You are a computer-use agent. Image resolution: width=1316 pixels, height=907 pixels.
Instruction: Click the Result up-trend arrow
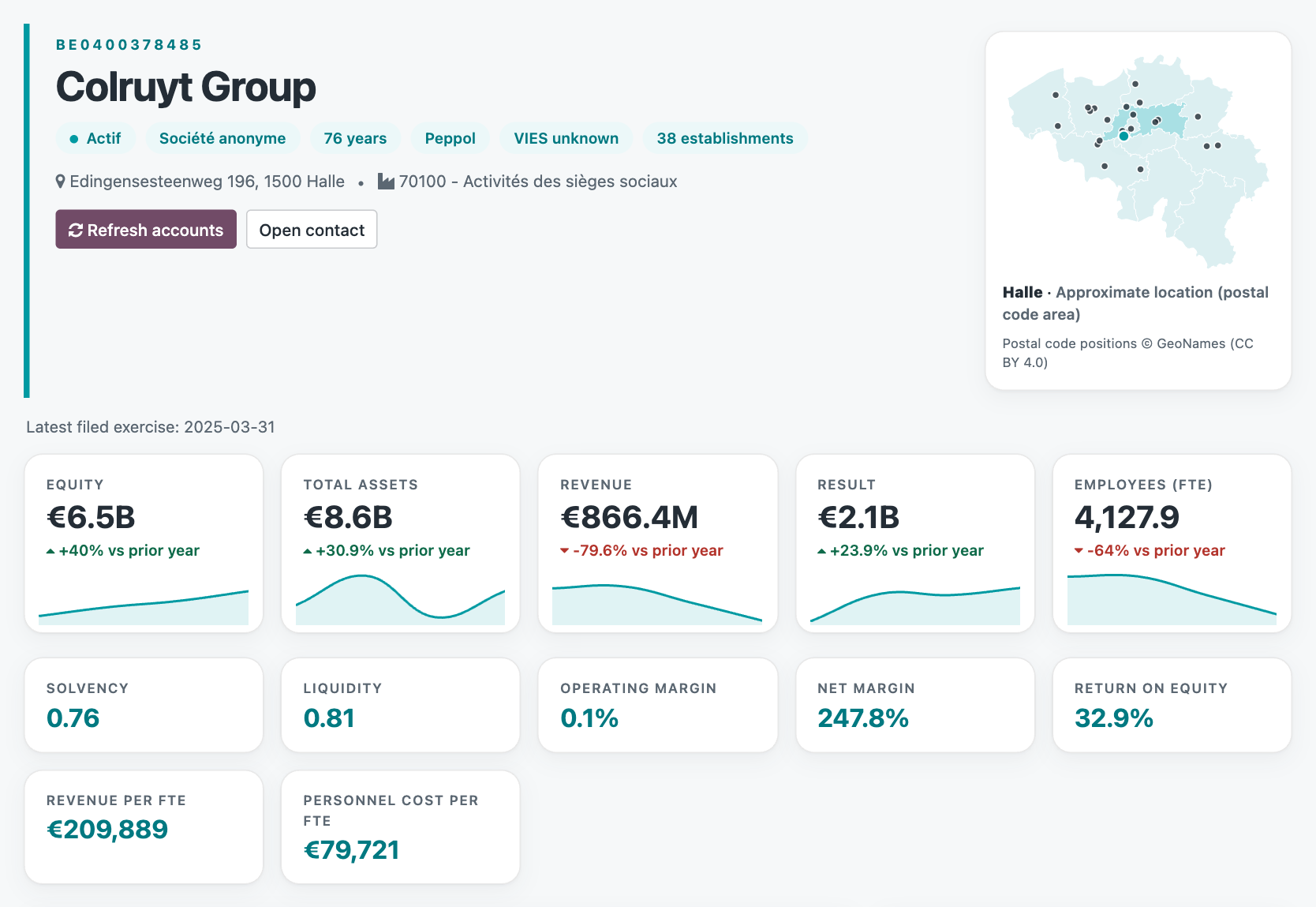tap(822, 551)
